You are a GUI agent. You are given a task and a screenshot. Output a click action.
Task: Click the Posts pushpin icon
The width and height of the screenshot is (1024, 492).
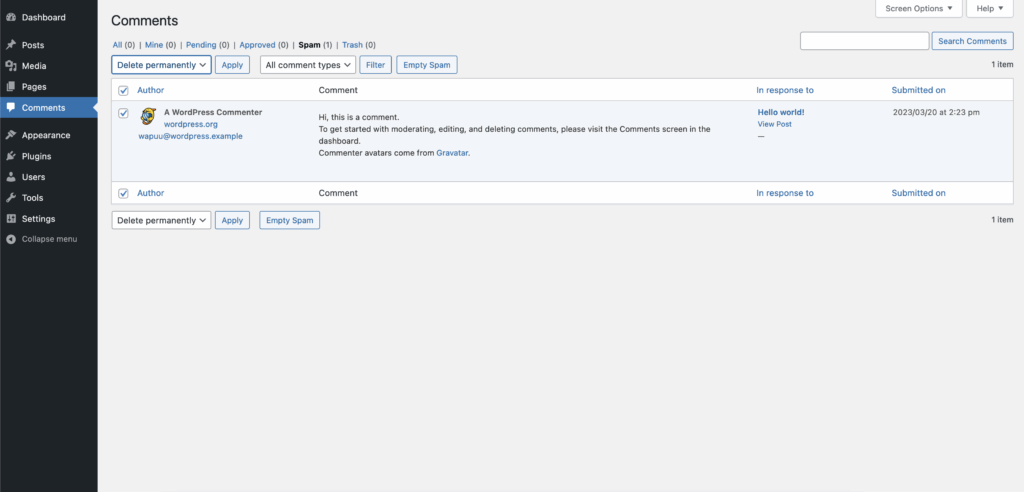[10, 45]
